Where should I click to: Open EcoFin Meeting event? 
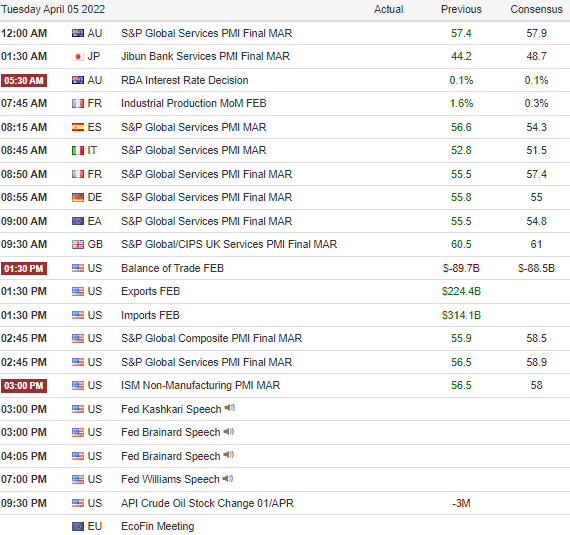coord(158,526)
